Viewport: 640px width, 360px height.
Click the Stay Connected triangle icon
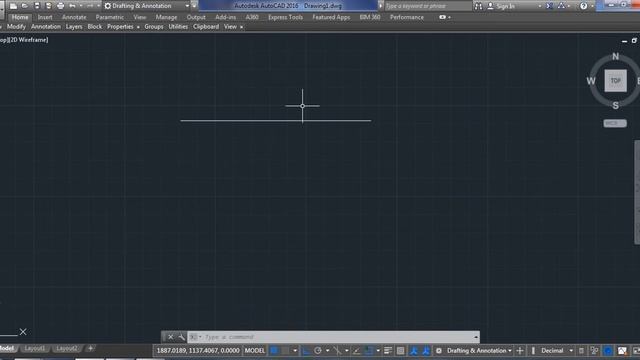click(562, 6)
